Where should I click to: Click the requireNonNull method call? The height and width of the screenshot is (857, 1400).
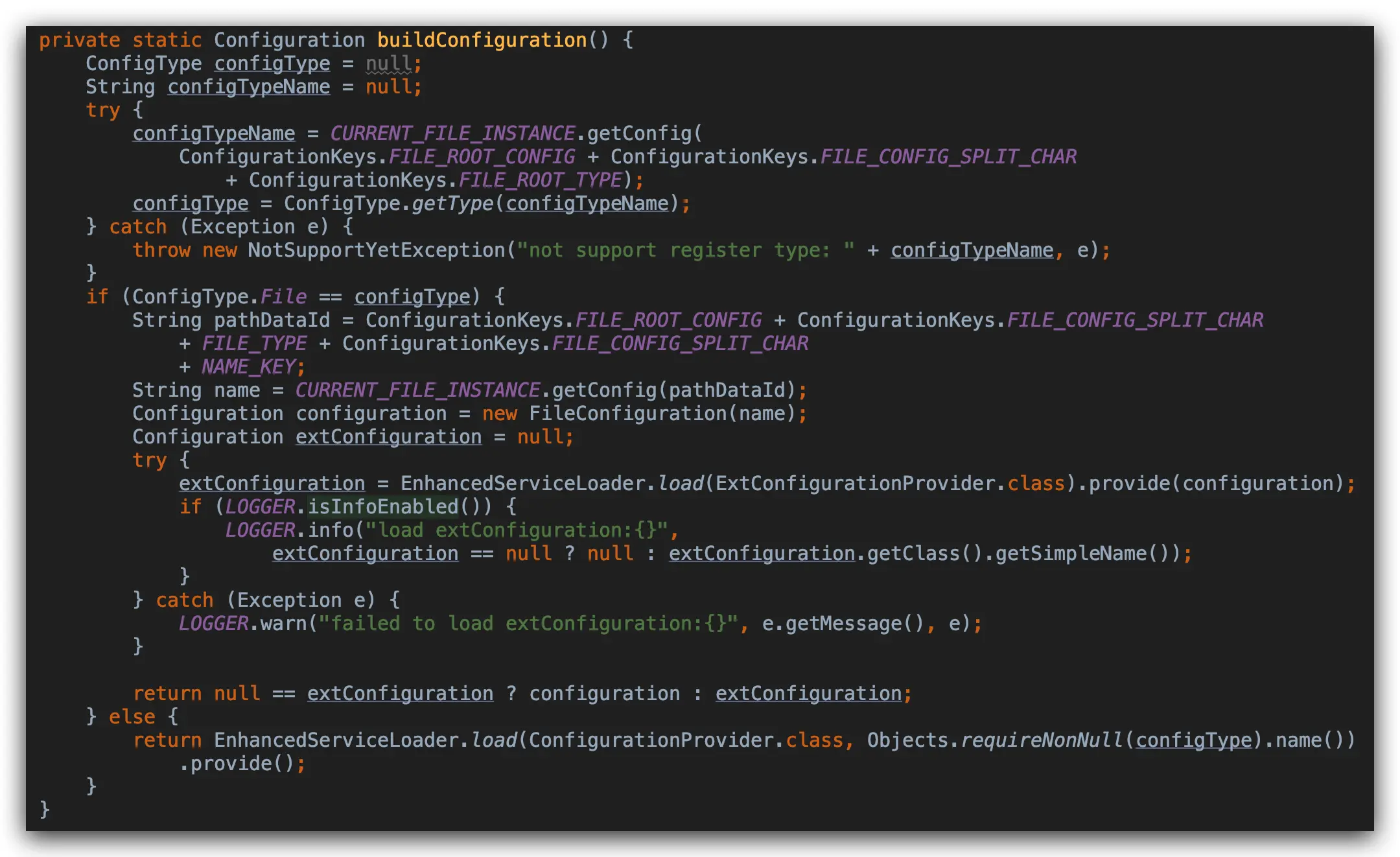pos(1042,740)
